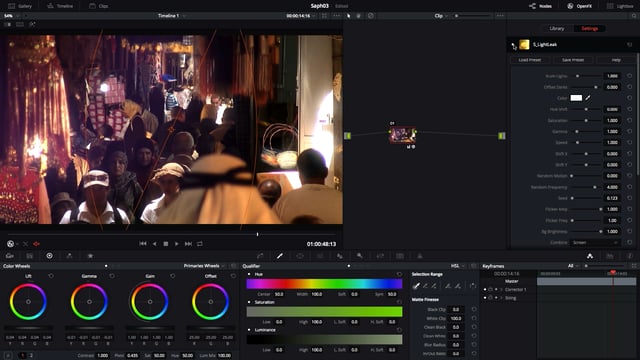Switch to the Settings tab
Image resolution: width=640 pixels, height=360 pixels.
click(x=589, y=29)
